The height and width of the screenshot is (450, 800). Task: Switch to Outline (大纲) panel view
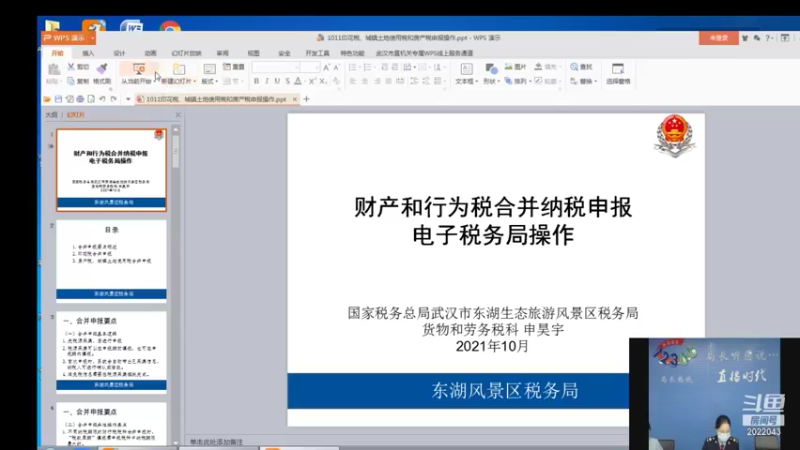click(52, 115)
